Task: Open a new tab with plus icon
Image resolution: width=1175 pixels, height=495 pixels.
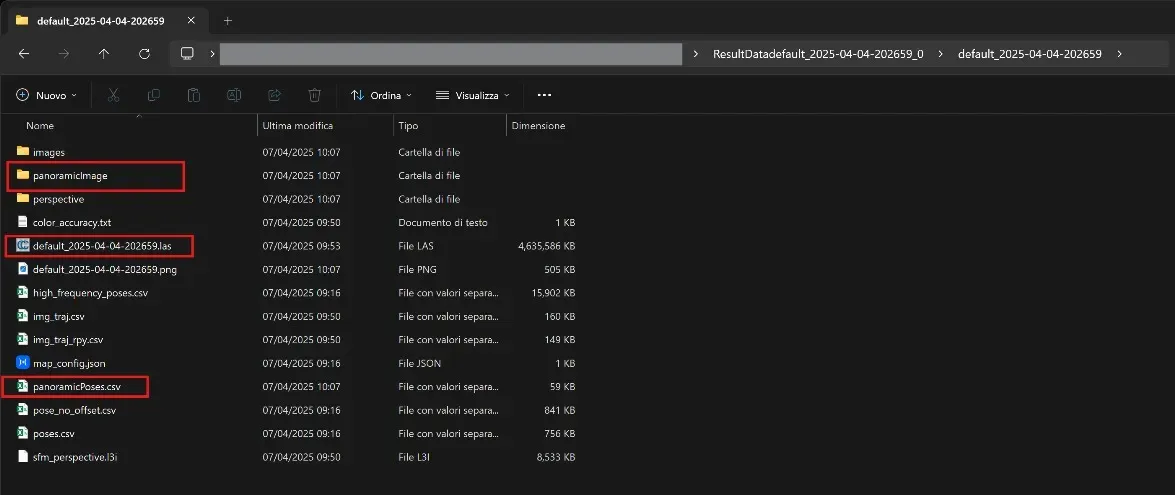Action: point(228,20)
